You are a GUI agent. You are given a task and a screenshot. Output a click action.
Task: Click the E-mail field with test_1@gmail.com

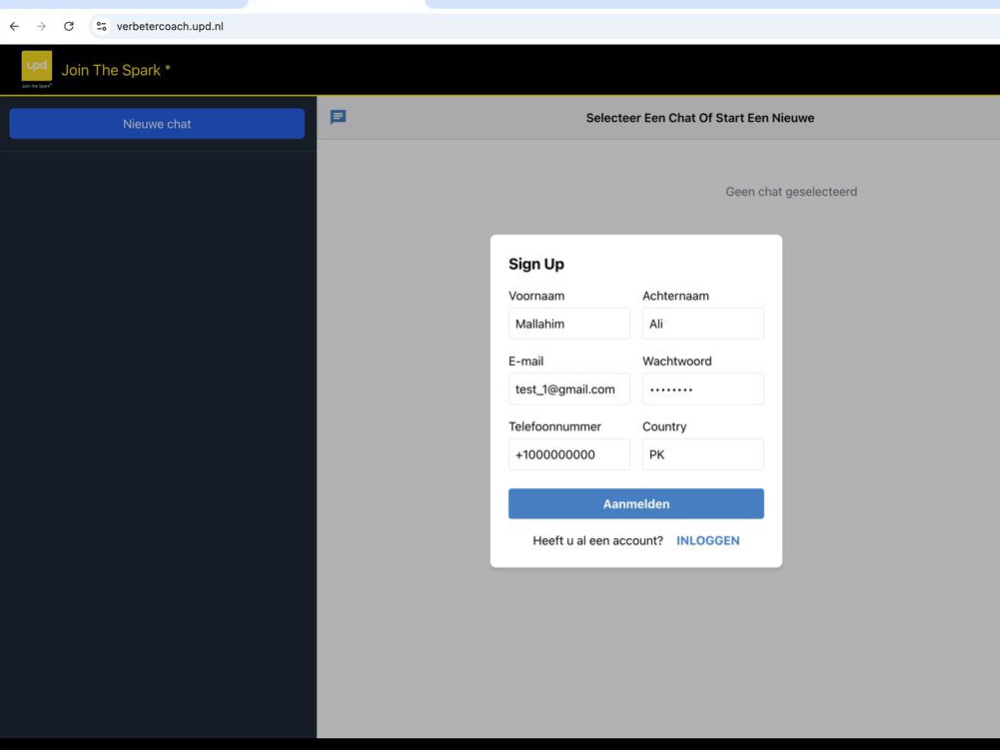[569, 389]
